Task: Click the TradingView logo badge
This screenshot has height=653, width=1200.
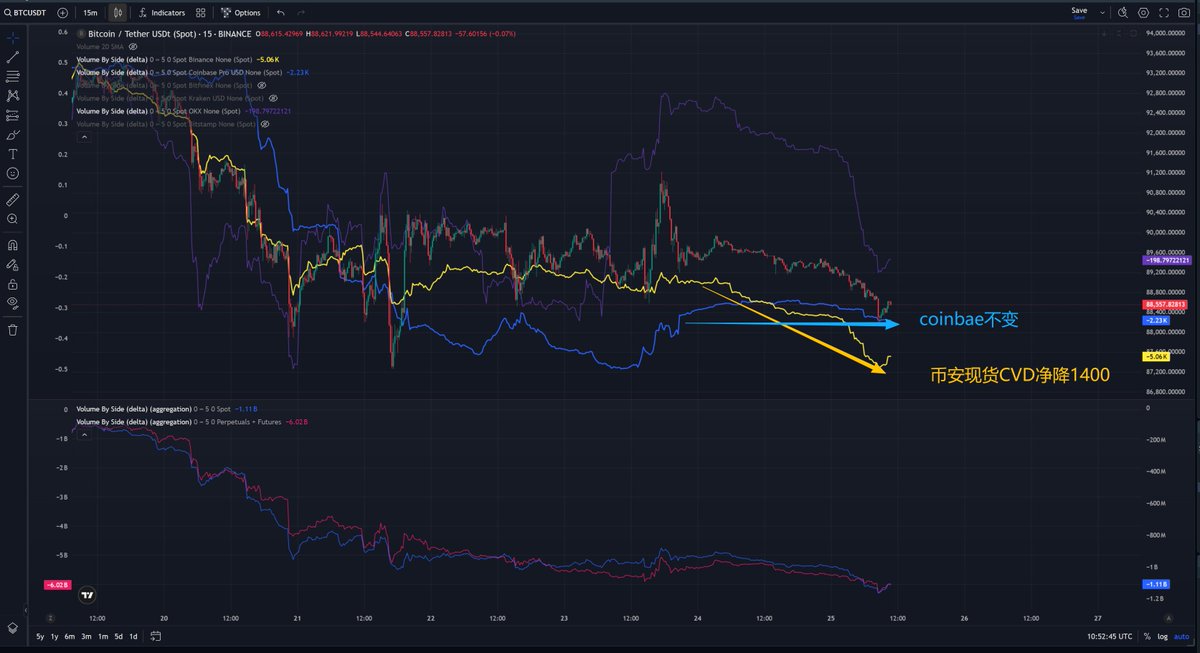Action: click(88, 594)
